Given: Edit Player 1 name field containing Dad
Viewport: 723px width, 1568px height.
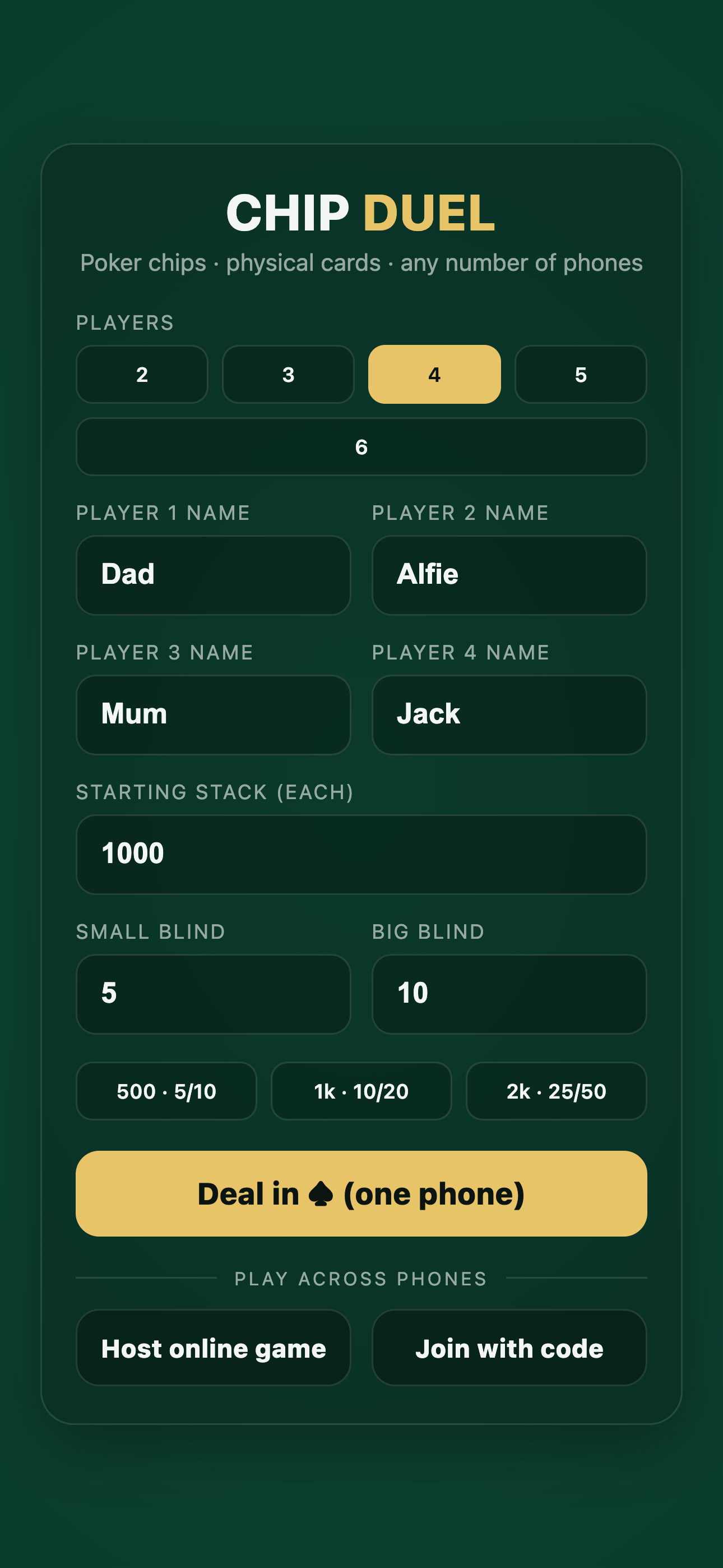Looking at the screenshot, I should tap(213, 575).
